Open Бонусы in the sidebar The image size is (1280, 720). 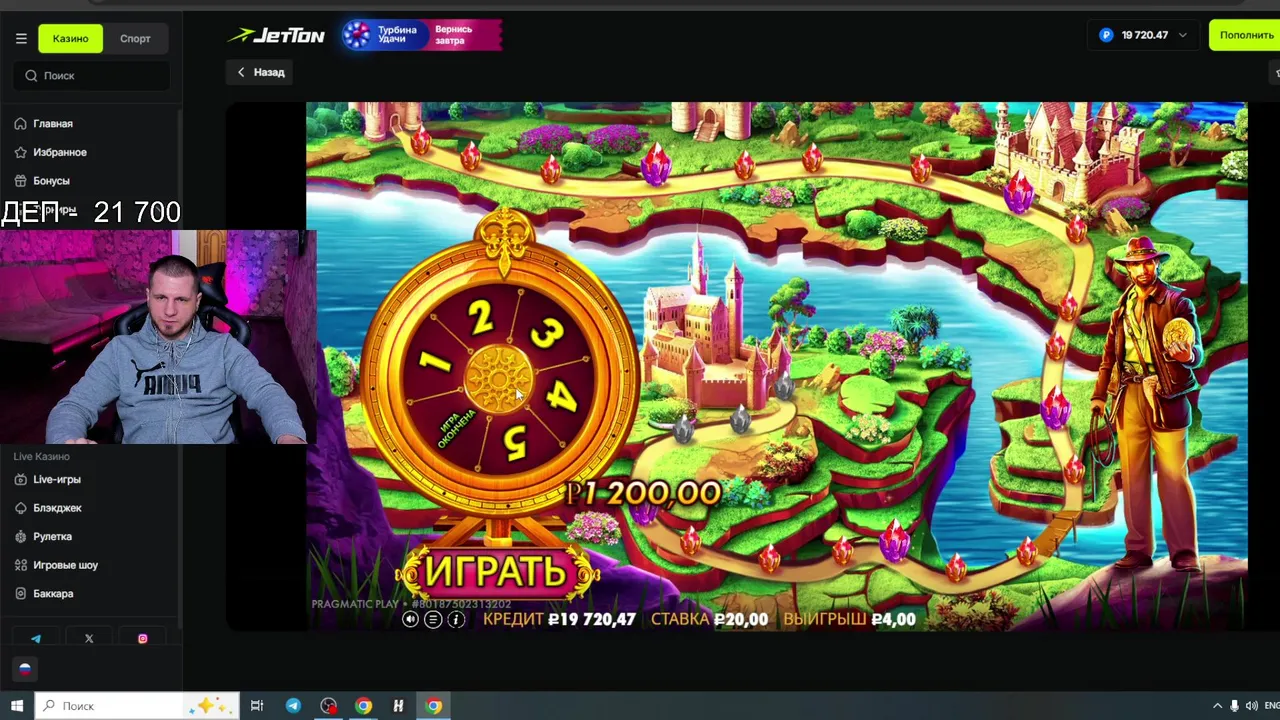tap(51, 181)
